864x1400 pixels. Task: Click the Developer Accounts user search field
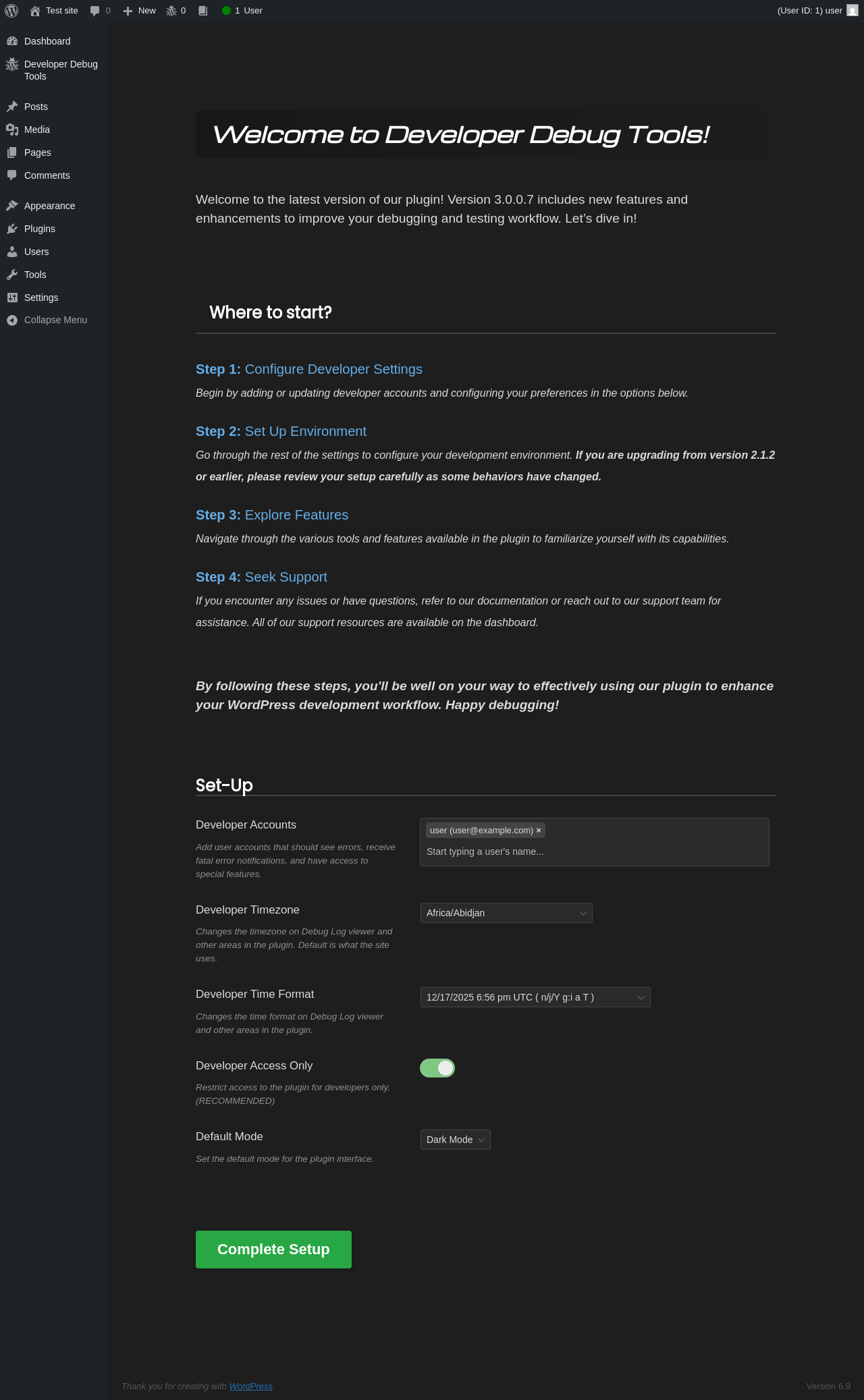pyautogui.click(x=594, y=851)
